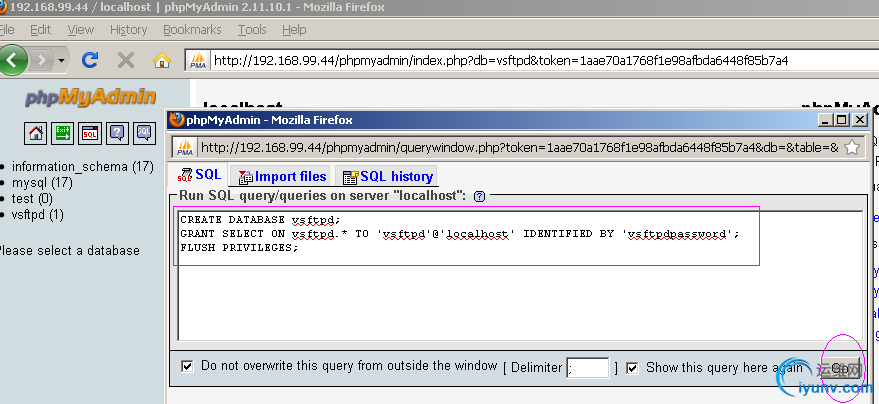Open phpMyAdmin Home icon in sidebar

35,133
